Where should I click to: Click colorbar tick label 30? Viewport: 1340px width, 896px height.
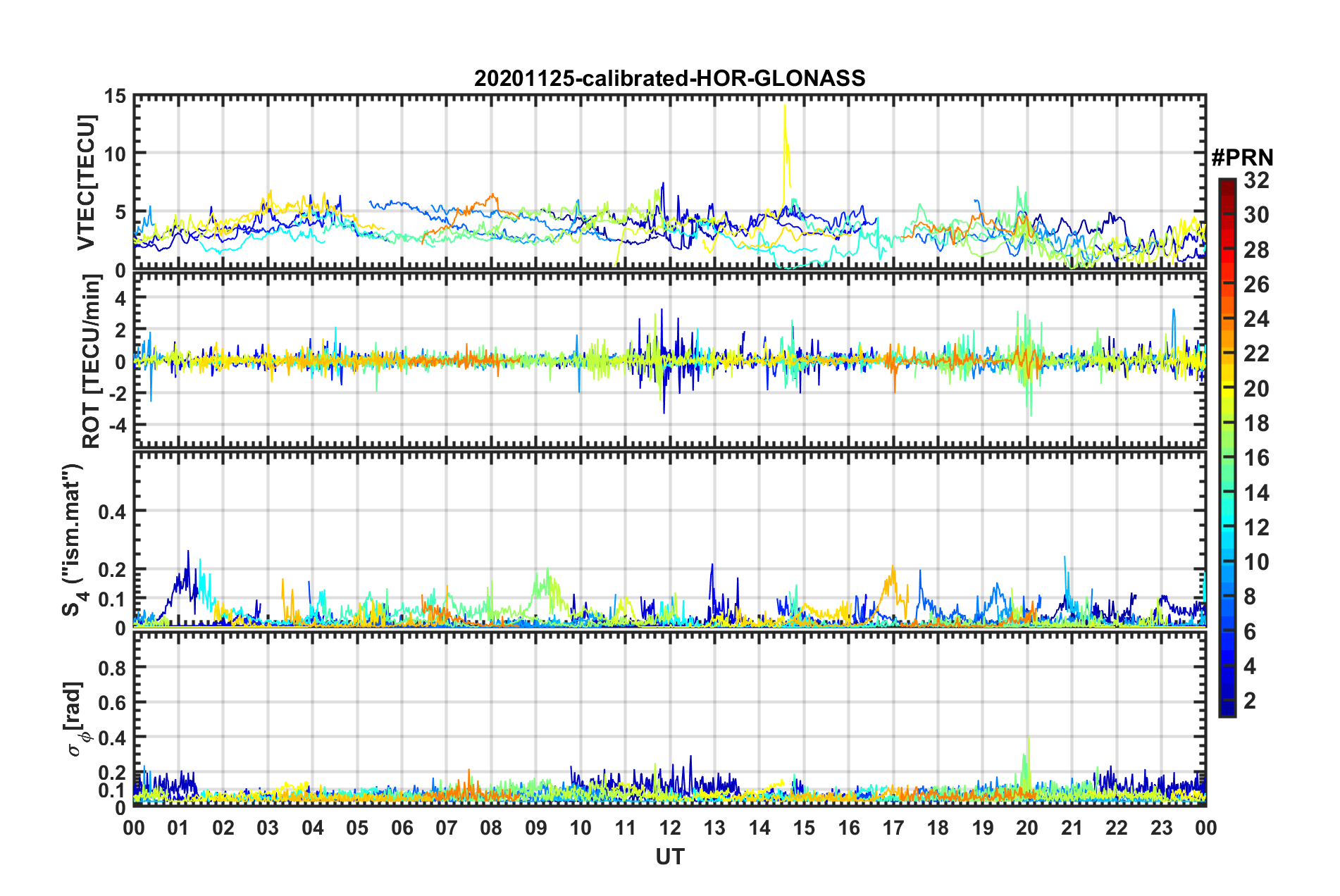click(1256, 215)
